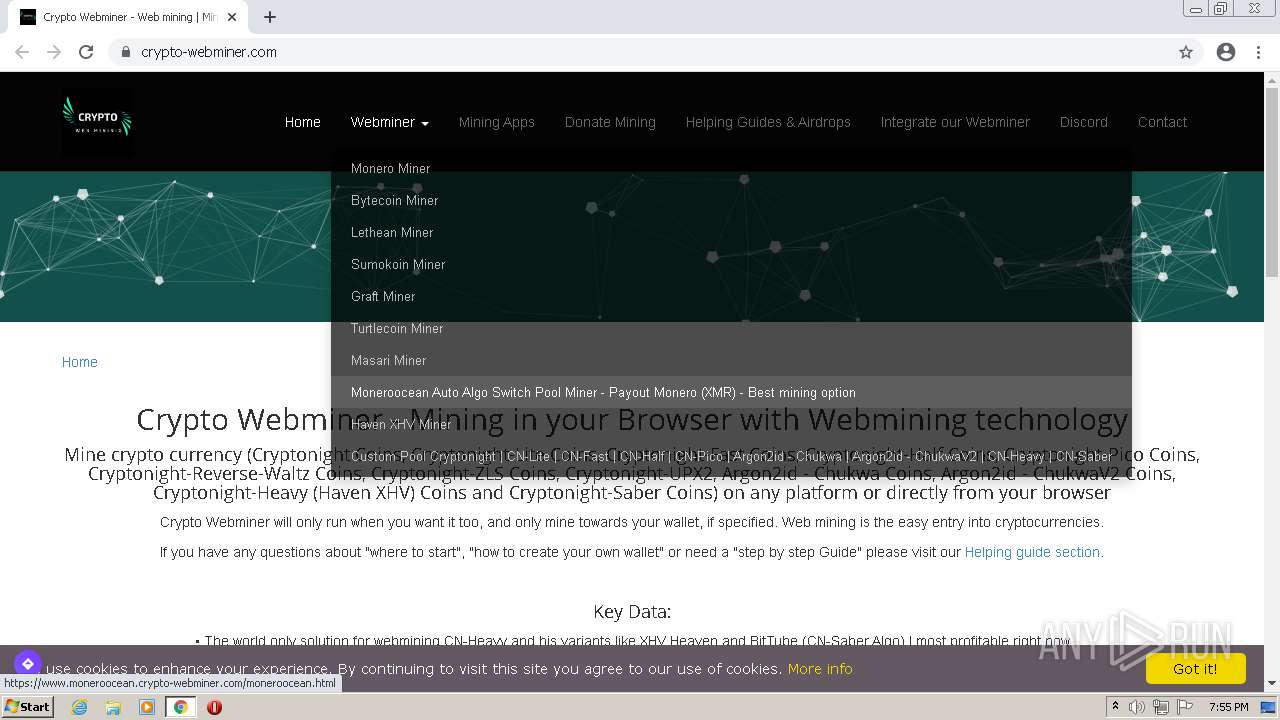
Task: Open the file explorer taskbar icon
Action: [113, 707]
